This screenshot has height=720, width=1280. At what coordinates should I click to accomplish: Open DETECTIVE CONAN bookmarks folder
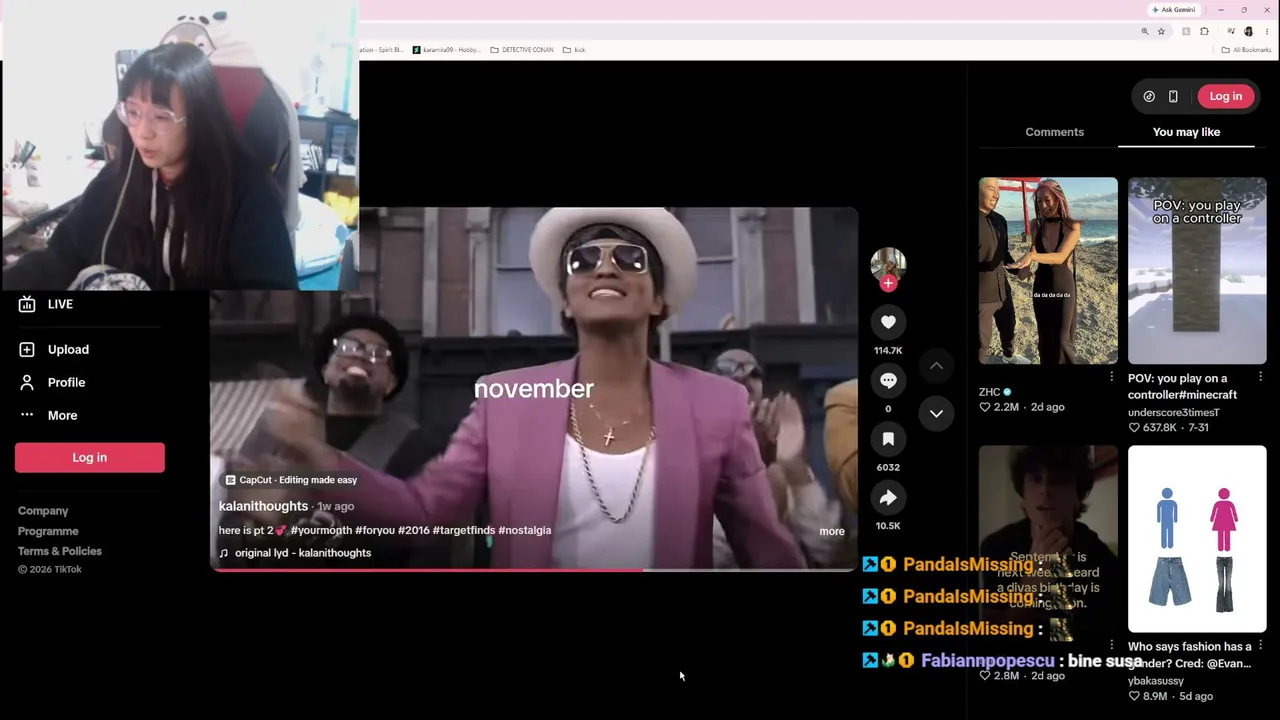[x=522, y=49]
